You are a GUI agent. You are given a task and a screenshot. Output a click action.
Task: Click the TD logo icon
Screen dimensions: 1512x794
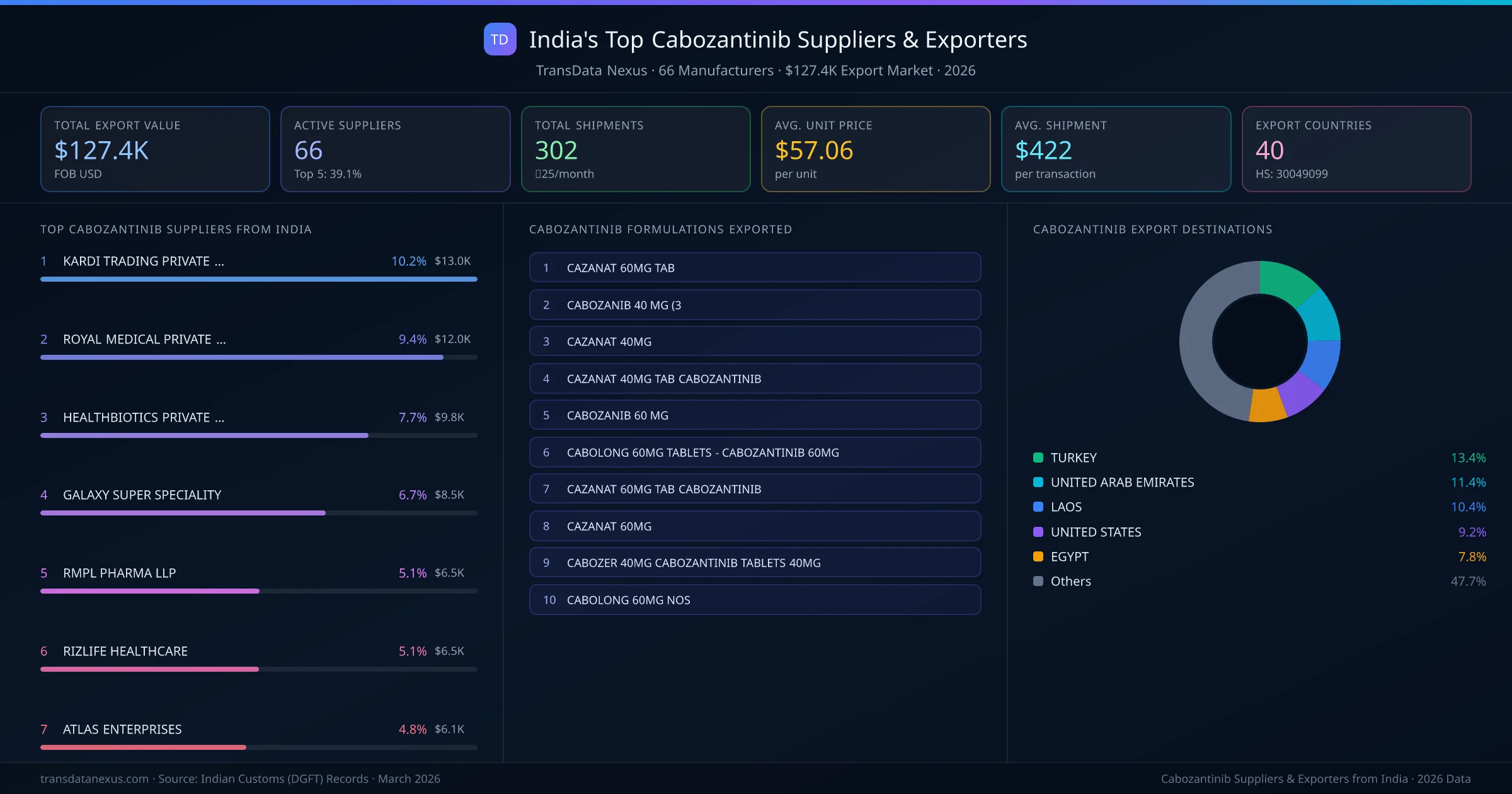[x=500, y=39]
